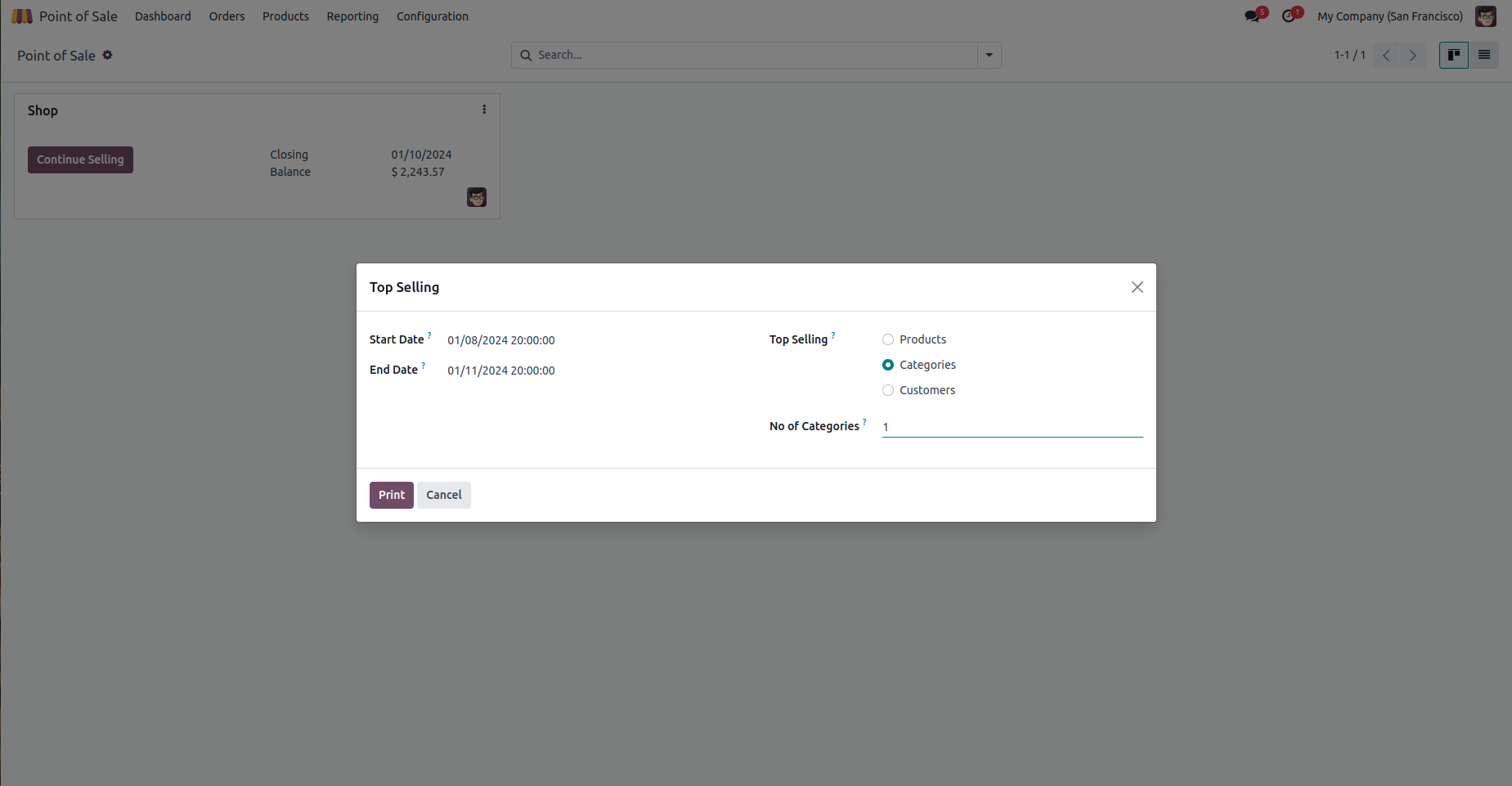
Task: Open the messages conversations icon
Action: coord(1252,16)
